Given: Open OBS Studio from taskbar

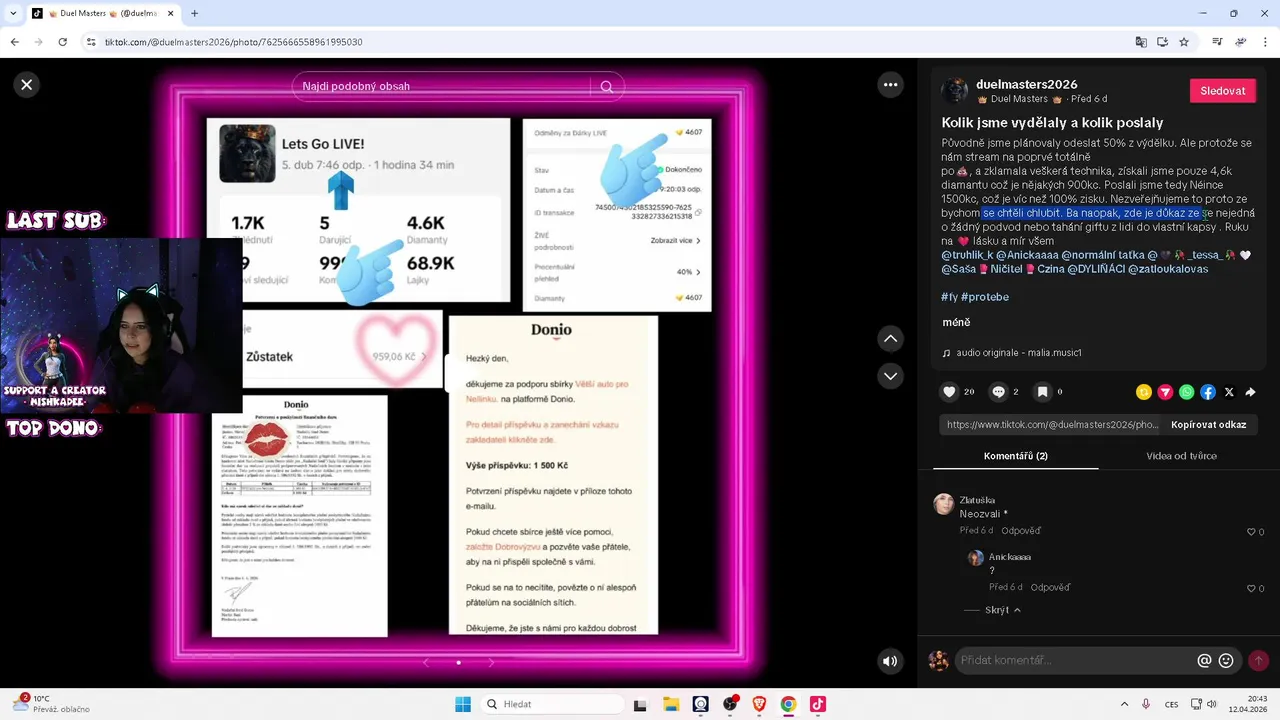Looking at the screenshot, I should coord(730,704).
